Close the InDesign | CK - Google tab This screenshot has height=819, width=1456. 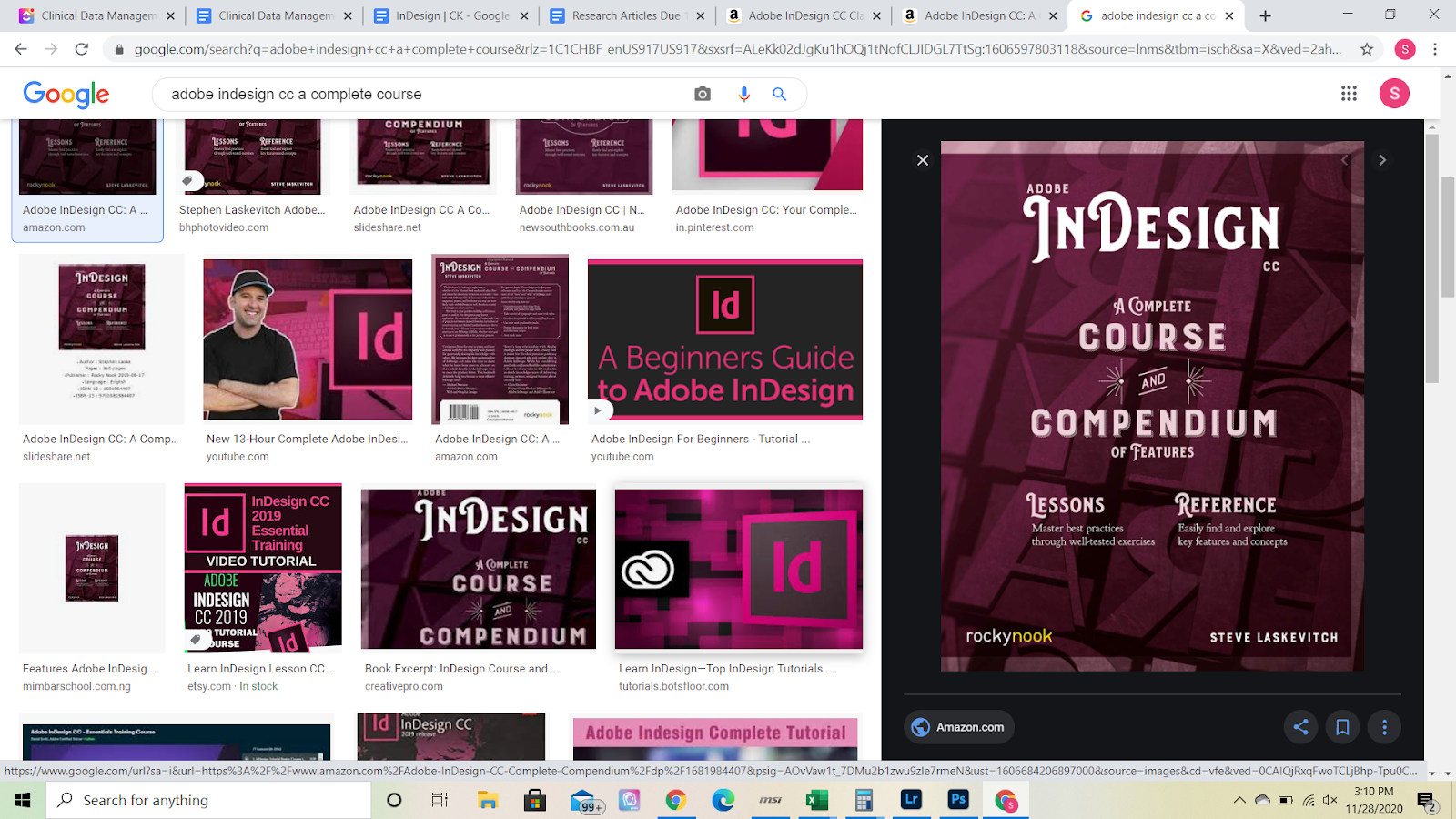524,15
